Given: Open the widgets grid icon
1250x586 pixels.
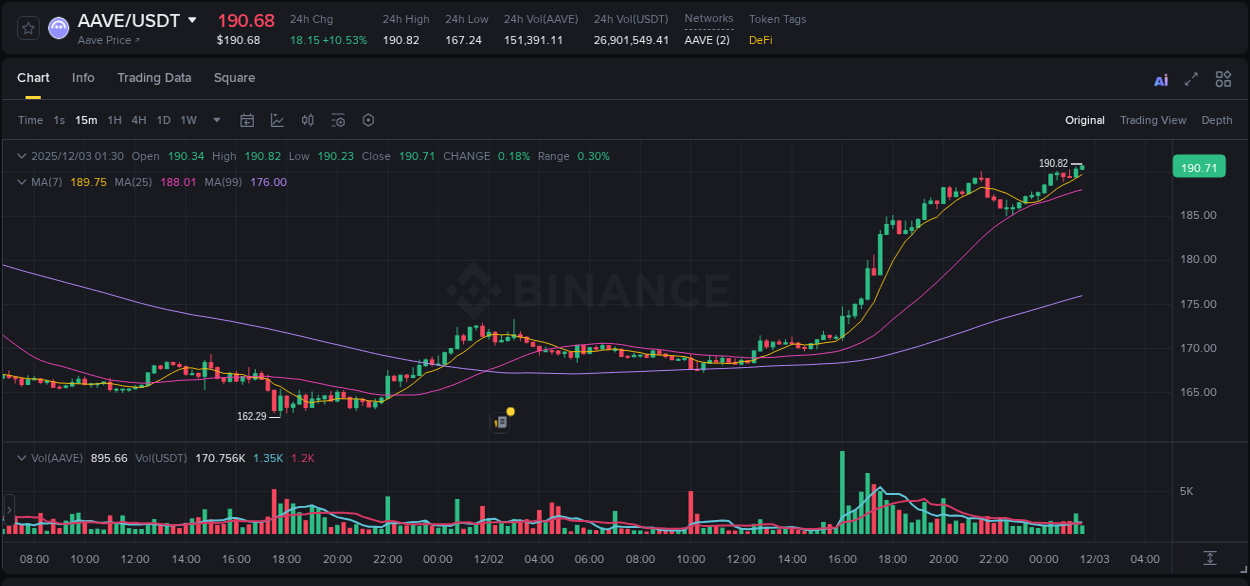Looking at the screenshot, I should [1223, 78].
